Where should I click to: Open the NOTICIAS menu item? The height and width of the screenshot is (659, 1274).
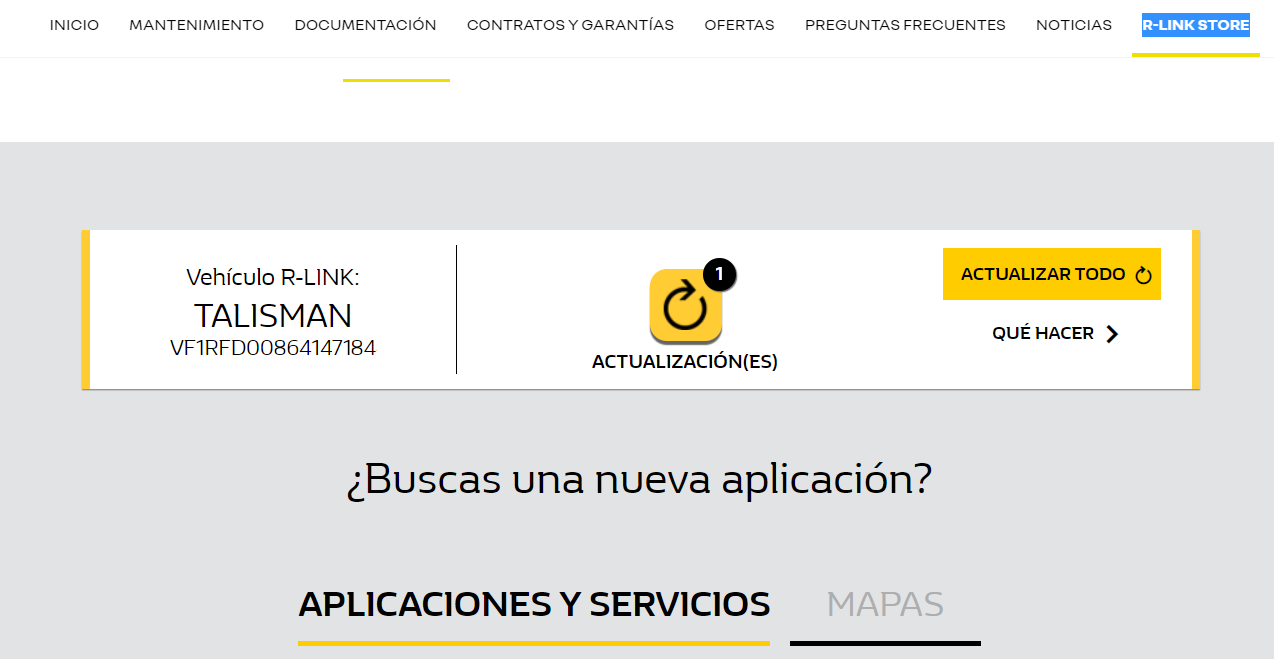pos(1074,25)
